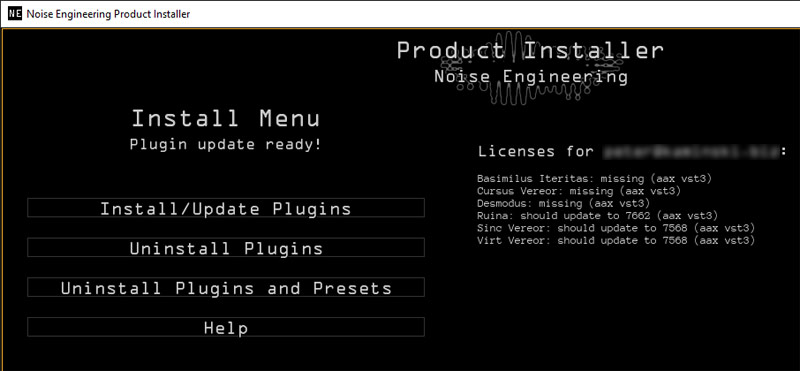This screenshot has height=371, width=800.
Task: Click the 'Licenses for' heading text
Action: (x=536, y=152)
